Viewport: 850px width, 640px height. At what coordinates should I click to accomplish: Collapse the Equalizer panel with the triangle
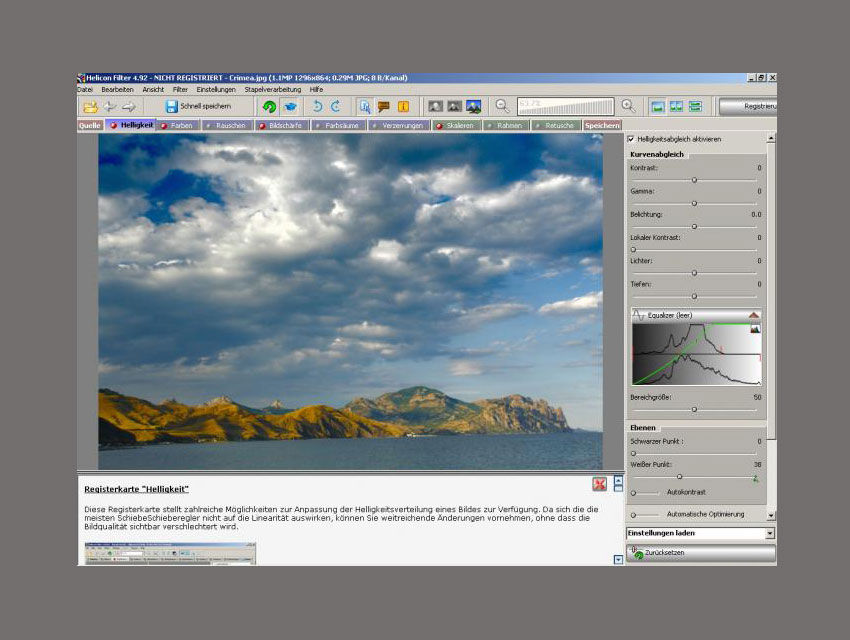click(x=754, y=315)
